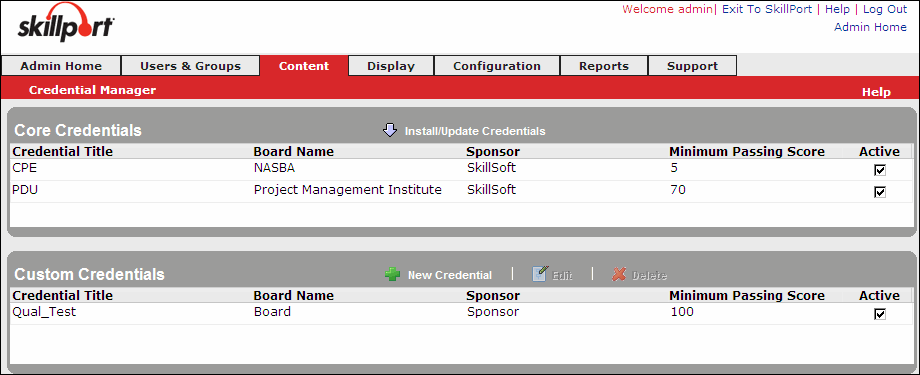Click Custom Credentials Minimum Passing Score header
Viewport: 920px width, 375px height.
747,296
